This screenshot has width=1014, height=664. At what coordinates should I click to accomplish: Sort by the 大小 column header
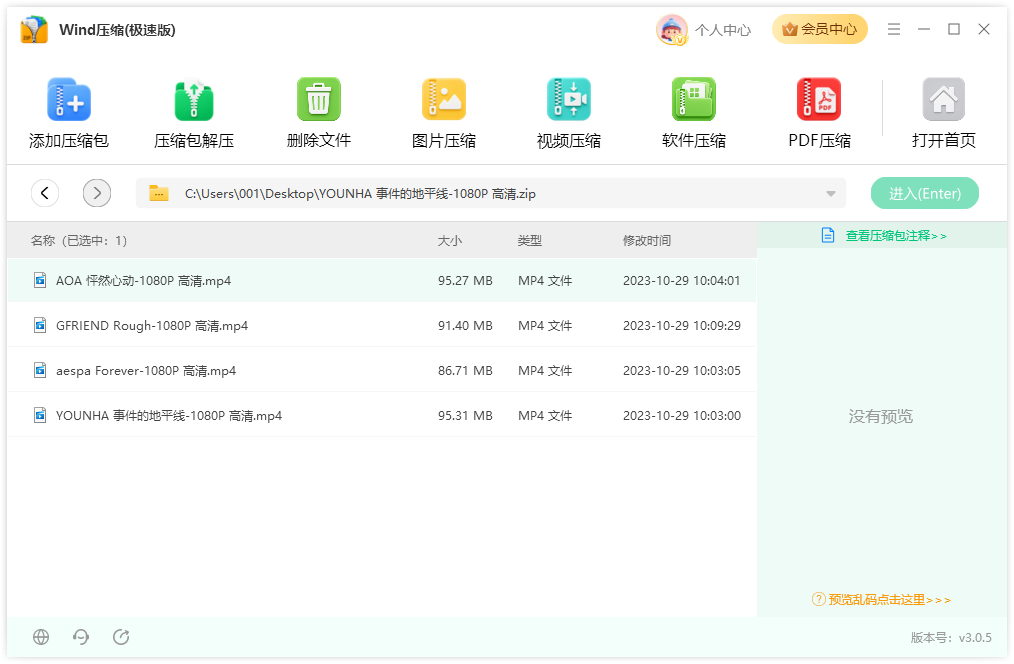pos(449,241)
